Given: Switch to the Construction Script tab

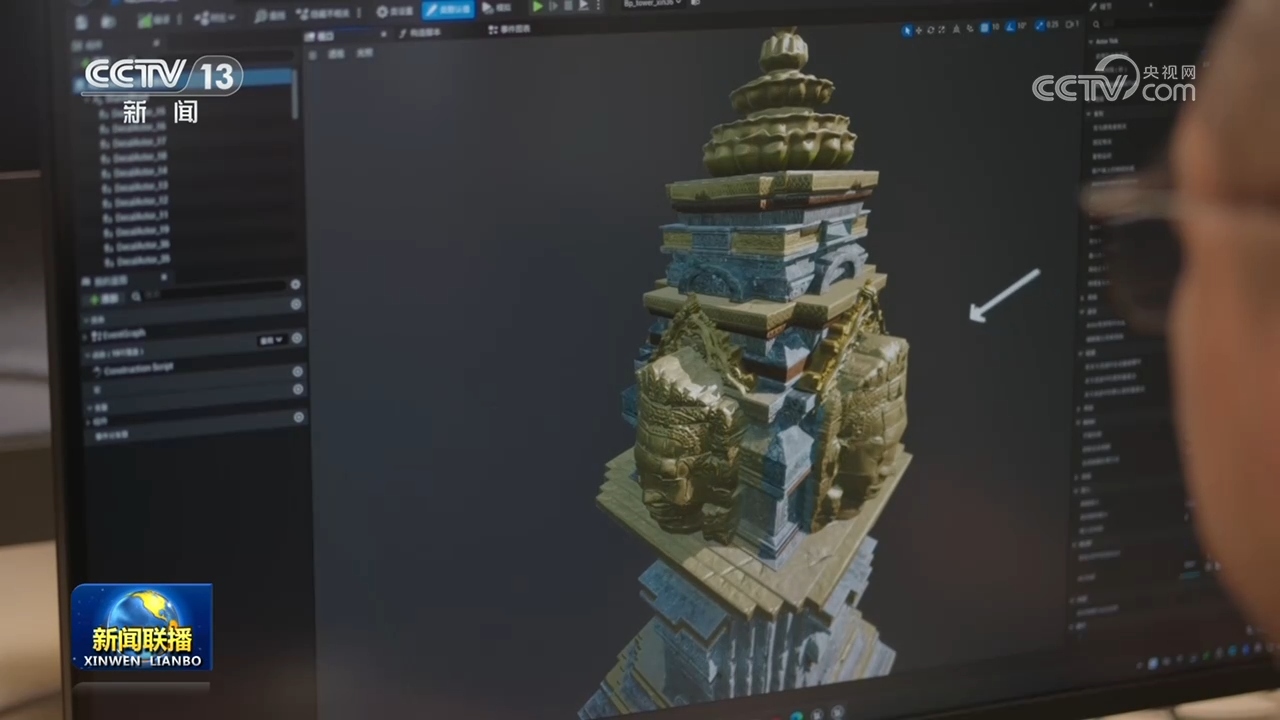Looking at the screenshot, I should pyautogui.click(x=422, y=32).
